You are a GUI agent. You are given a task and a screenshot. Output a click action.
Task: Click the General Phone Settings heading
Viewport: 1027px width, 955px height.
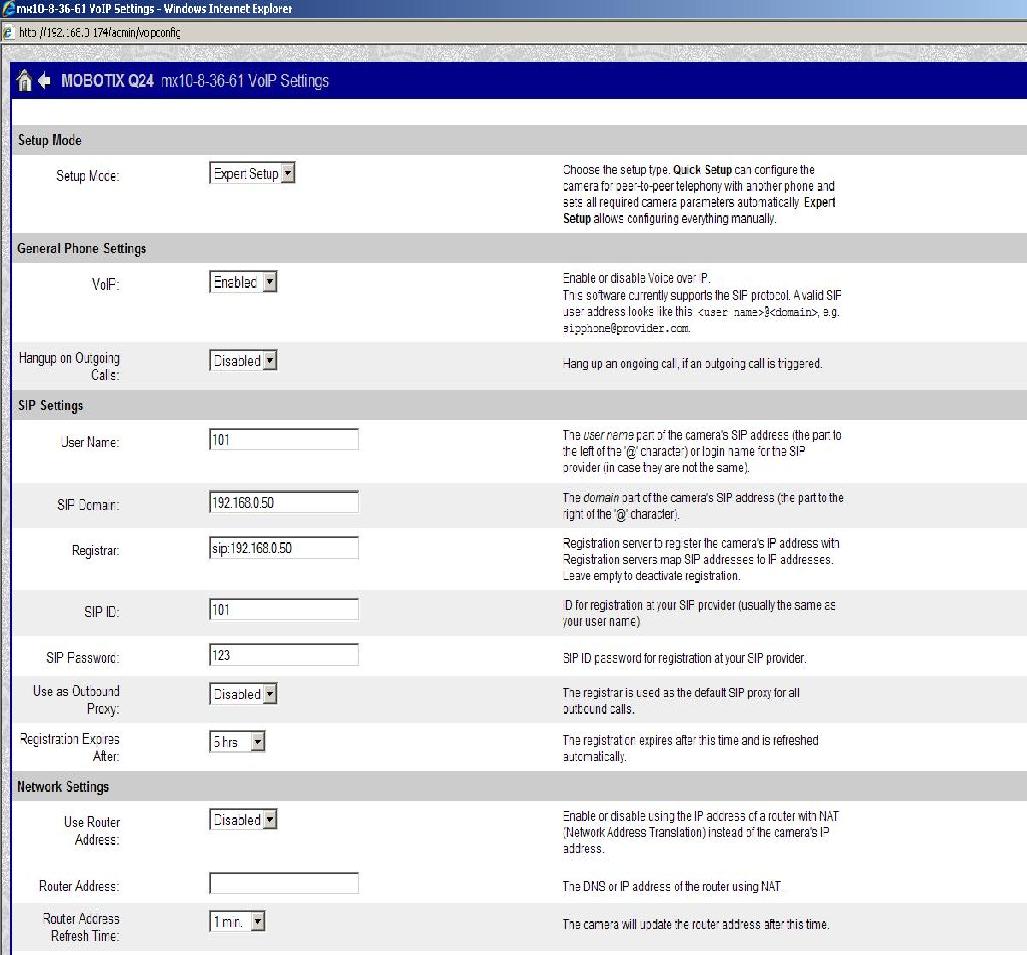[82, 249]
